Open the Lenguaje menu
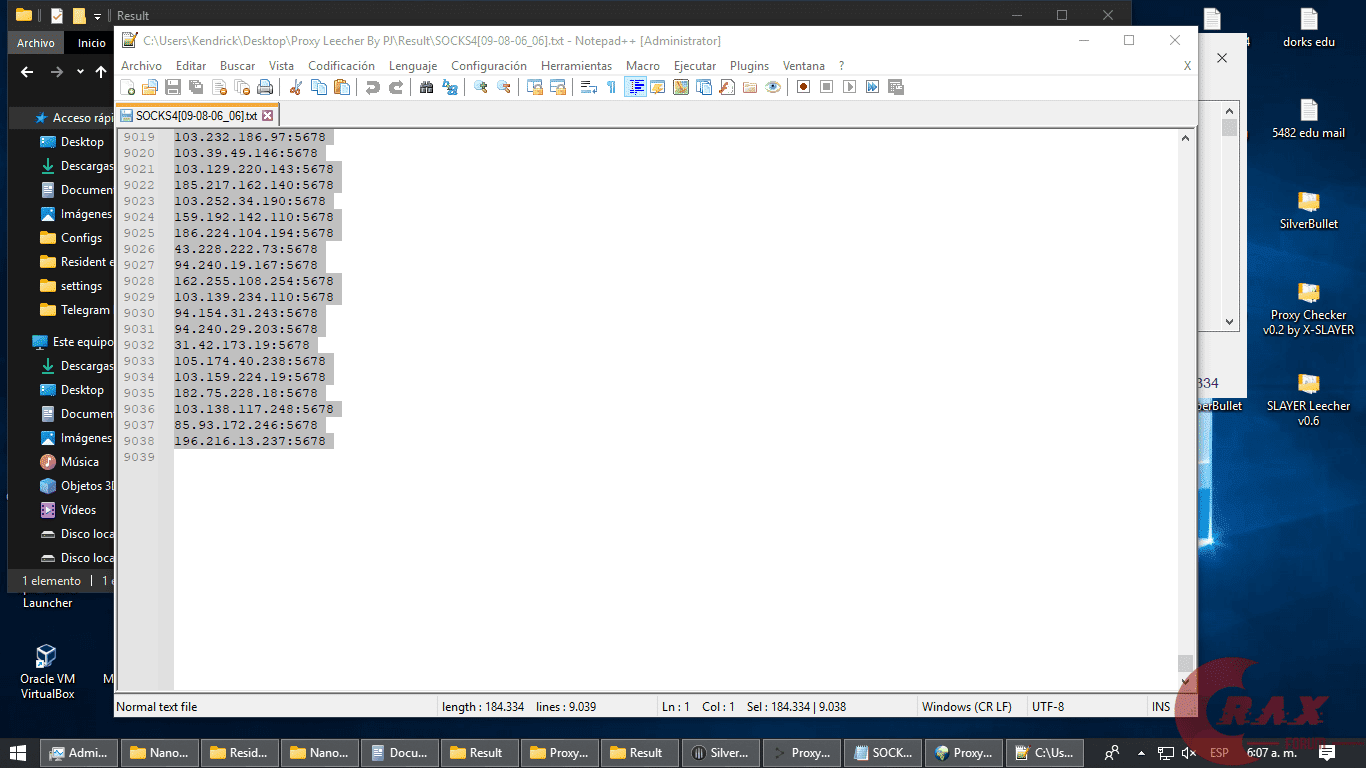This screenshot has height=768, width=1366. (x=413, y=66)
